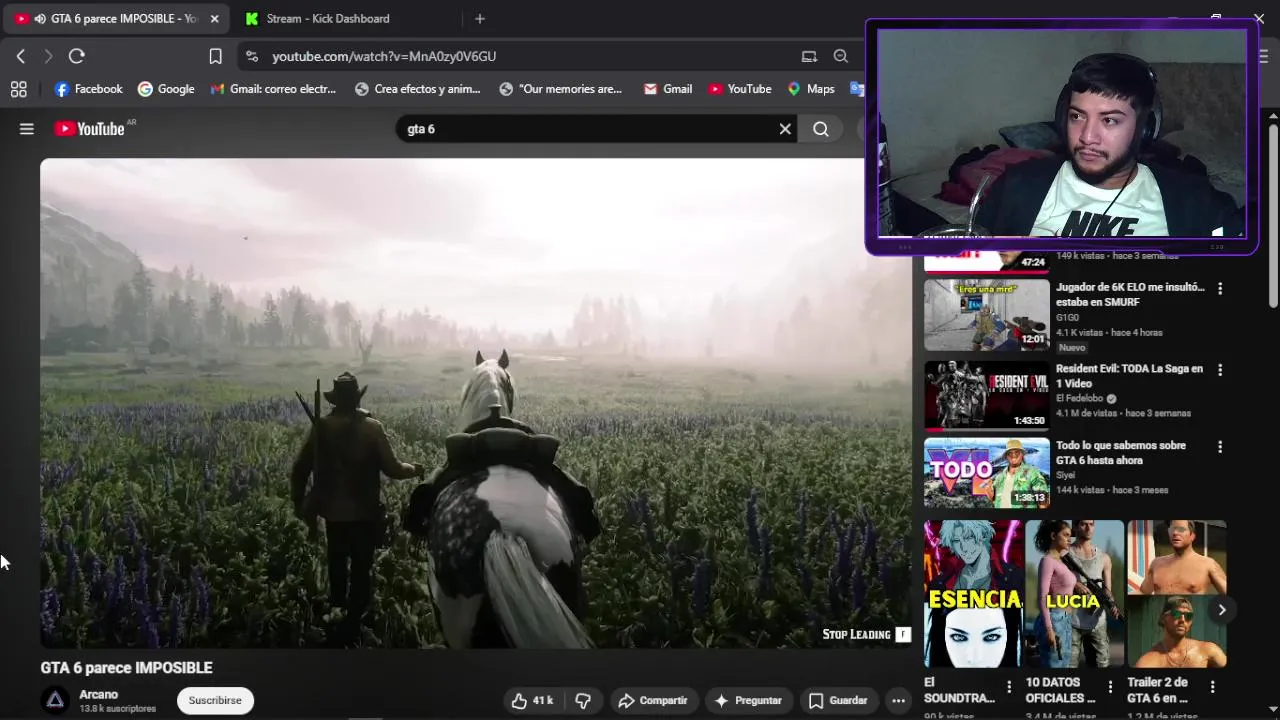Image resolution: width=1280 pixels, height=720 pixels.
Task: Click the video title 'GTA 6 parece IMPOSIBLE'
Action: [x=127, y=668]
